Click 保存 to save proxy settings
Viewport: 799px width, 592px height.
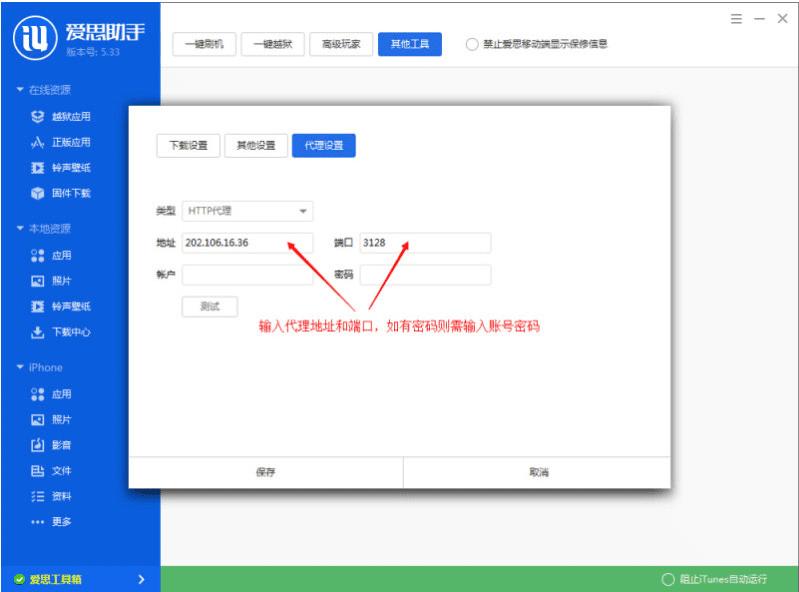pos(265,472)
